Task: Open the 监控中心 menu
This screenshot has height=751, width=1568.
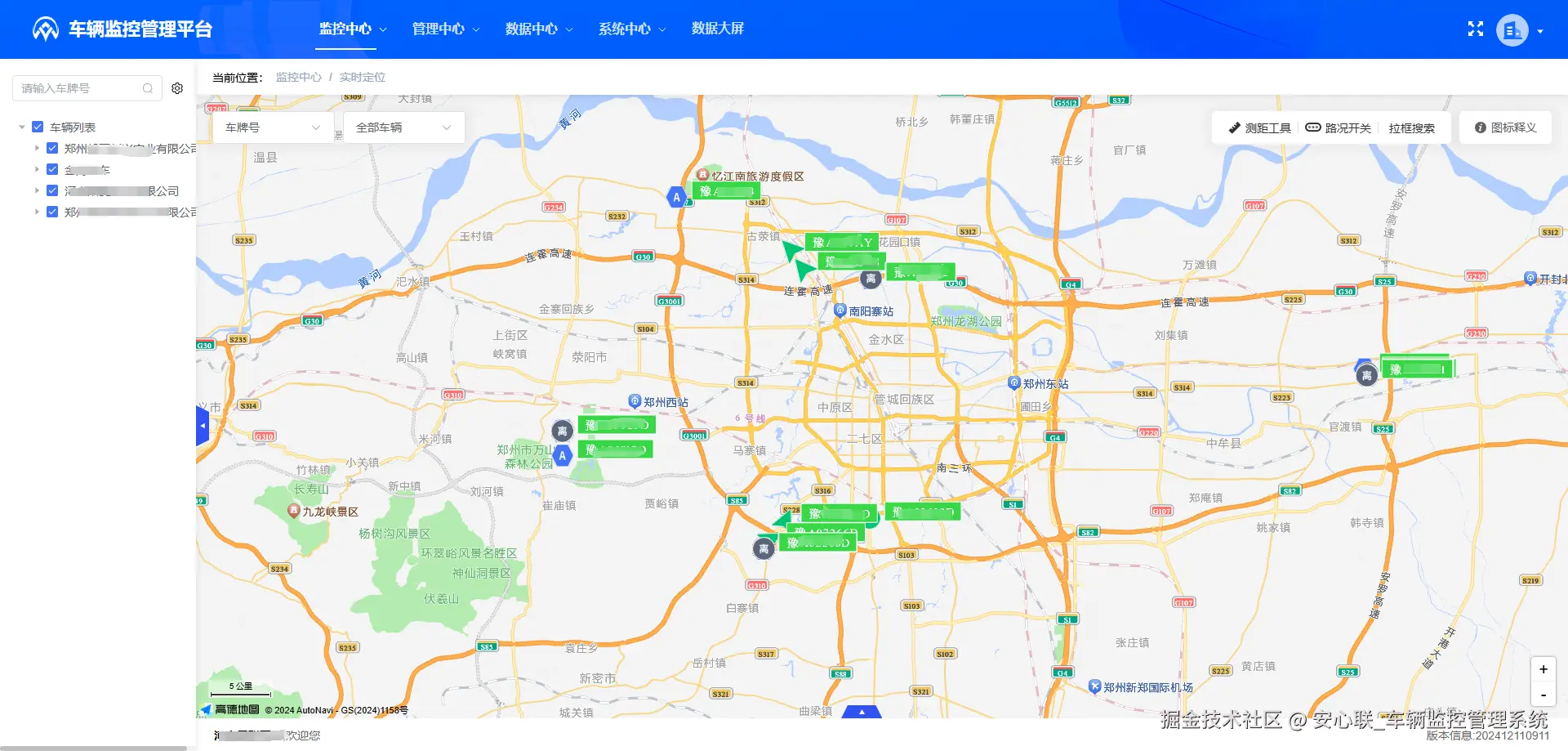Action: pos(352,29)
